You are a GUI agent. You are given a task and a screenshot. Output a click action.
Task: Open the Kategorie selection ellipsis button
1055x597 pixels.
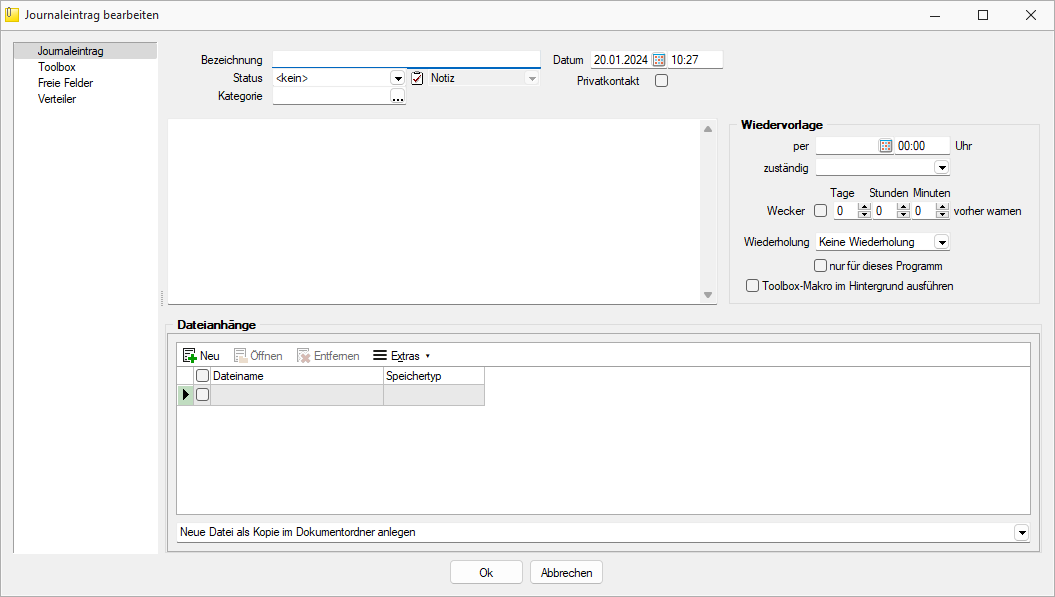tap(398, 97)
